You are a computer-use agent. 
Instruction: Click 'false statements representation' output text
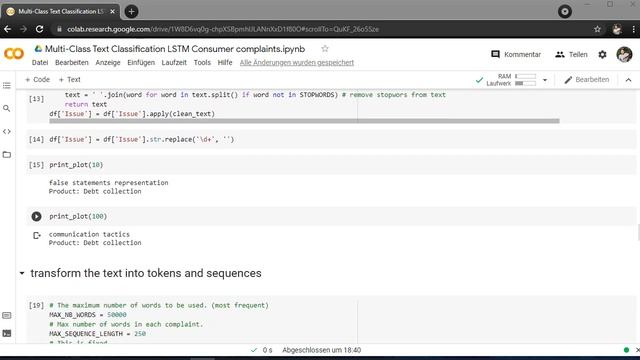[109, 182]
